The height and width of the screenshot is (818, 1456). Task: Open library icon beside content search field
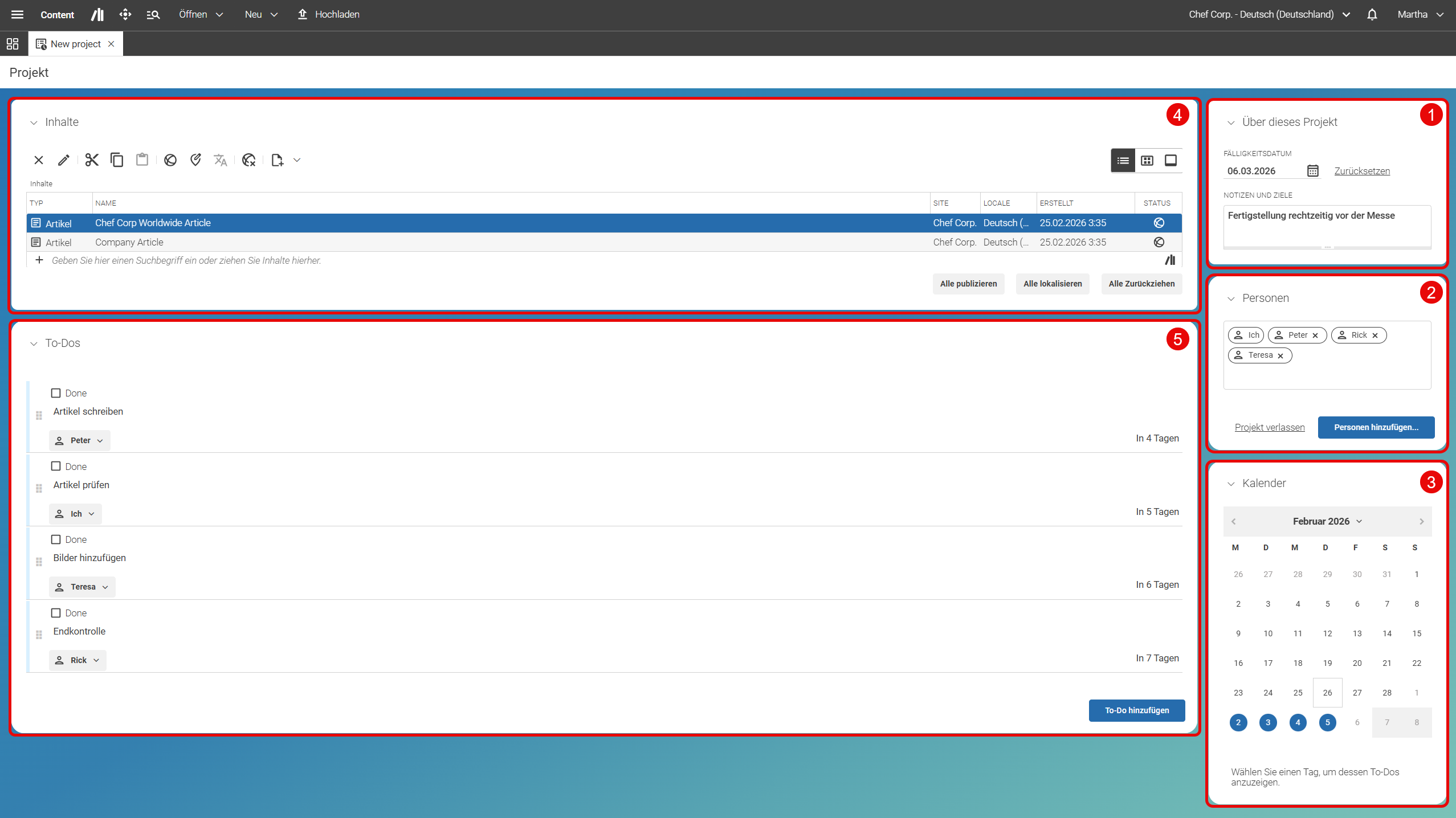pos(1170,260)
